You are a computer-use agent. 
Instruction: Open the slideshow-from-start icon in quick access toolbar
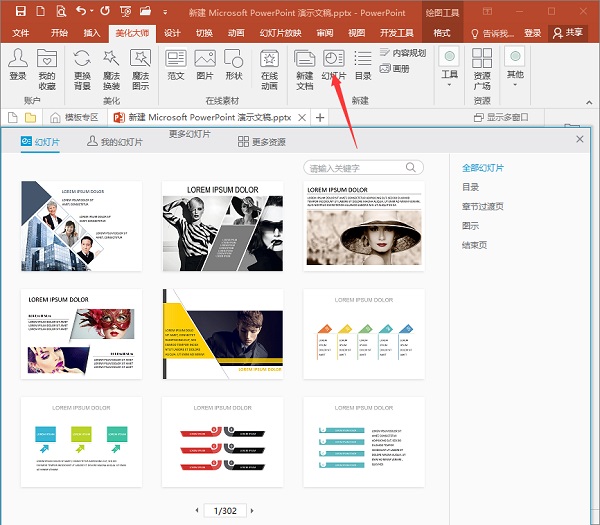[x=125, y=11]
